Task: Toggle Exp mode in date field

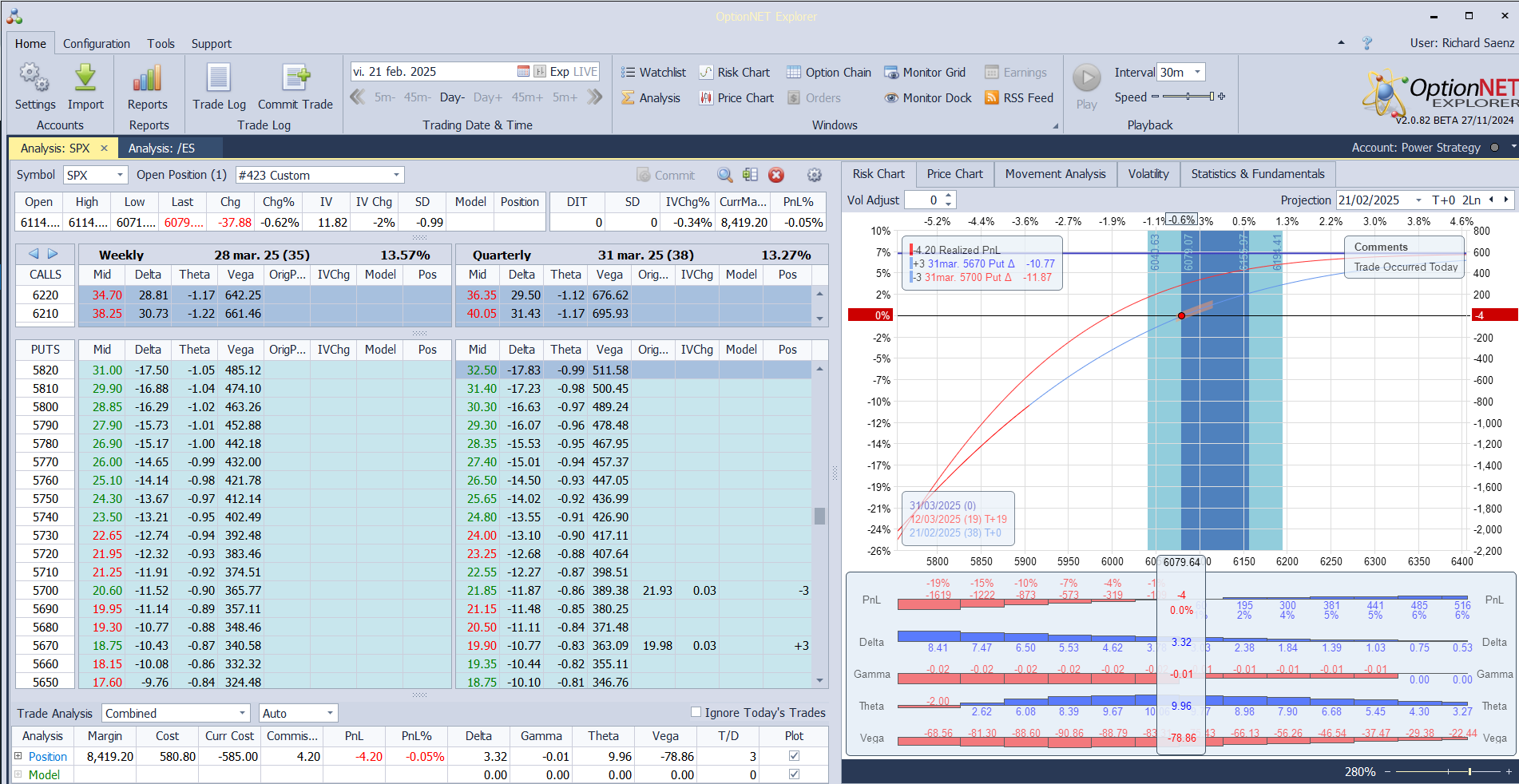Action: point(560,72)
